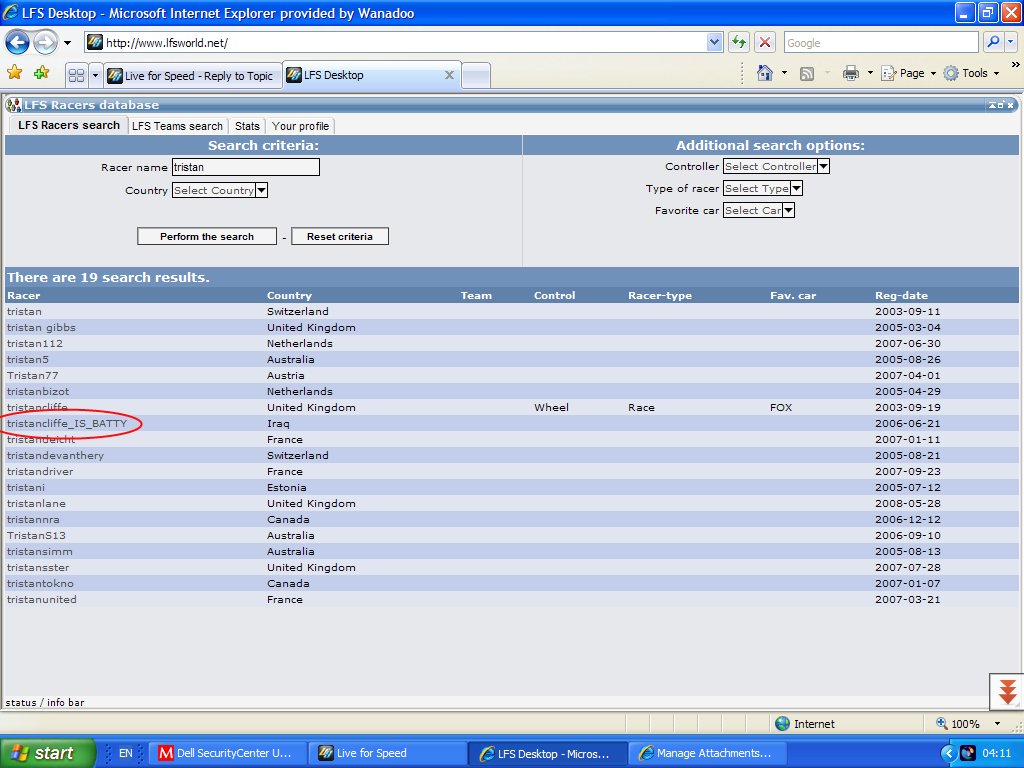The width and height of the screenshot is (1024, 768).
Task: Click the address bar URL field
Action: click(x=395, y=43)
